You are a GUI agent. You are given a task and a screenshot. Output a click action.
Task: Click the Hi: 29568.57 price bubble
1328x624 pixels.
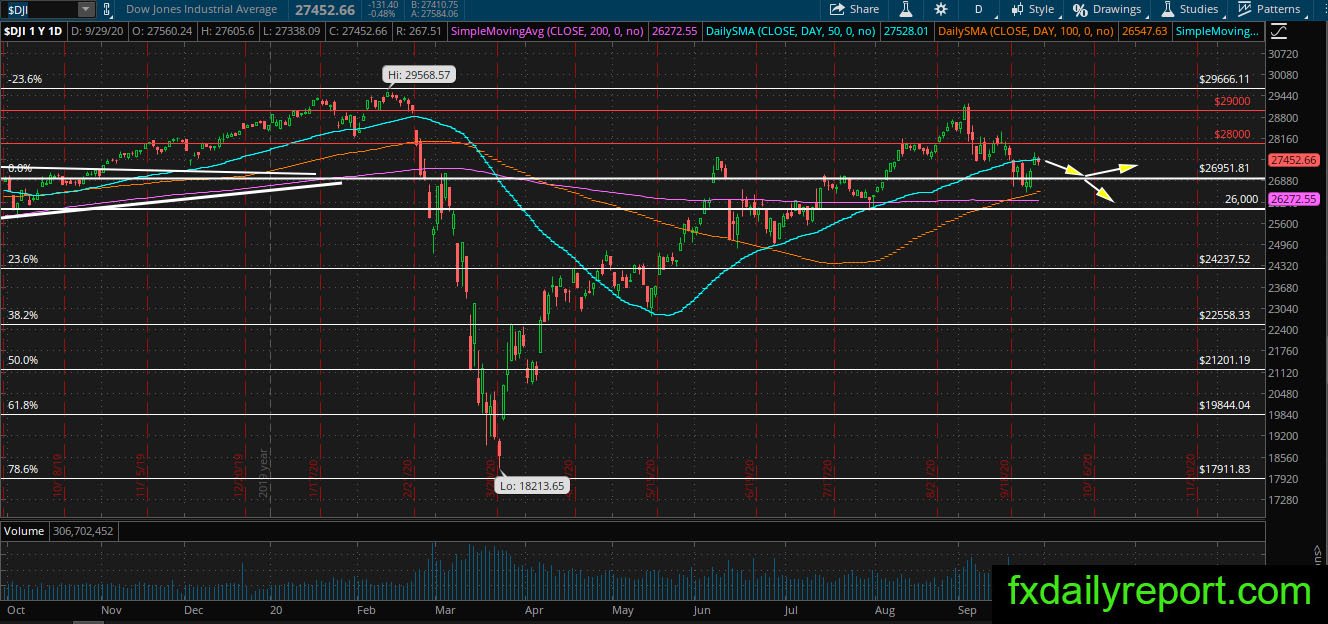tap(420, 74)
